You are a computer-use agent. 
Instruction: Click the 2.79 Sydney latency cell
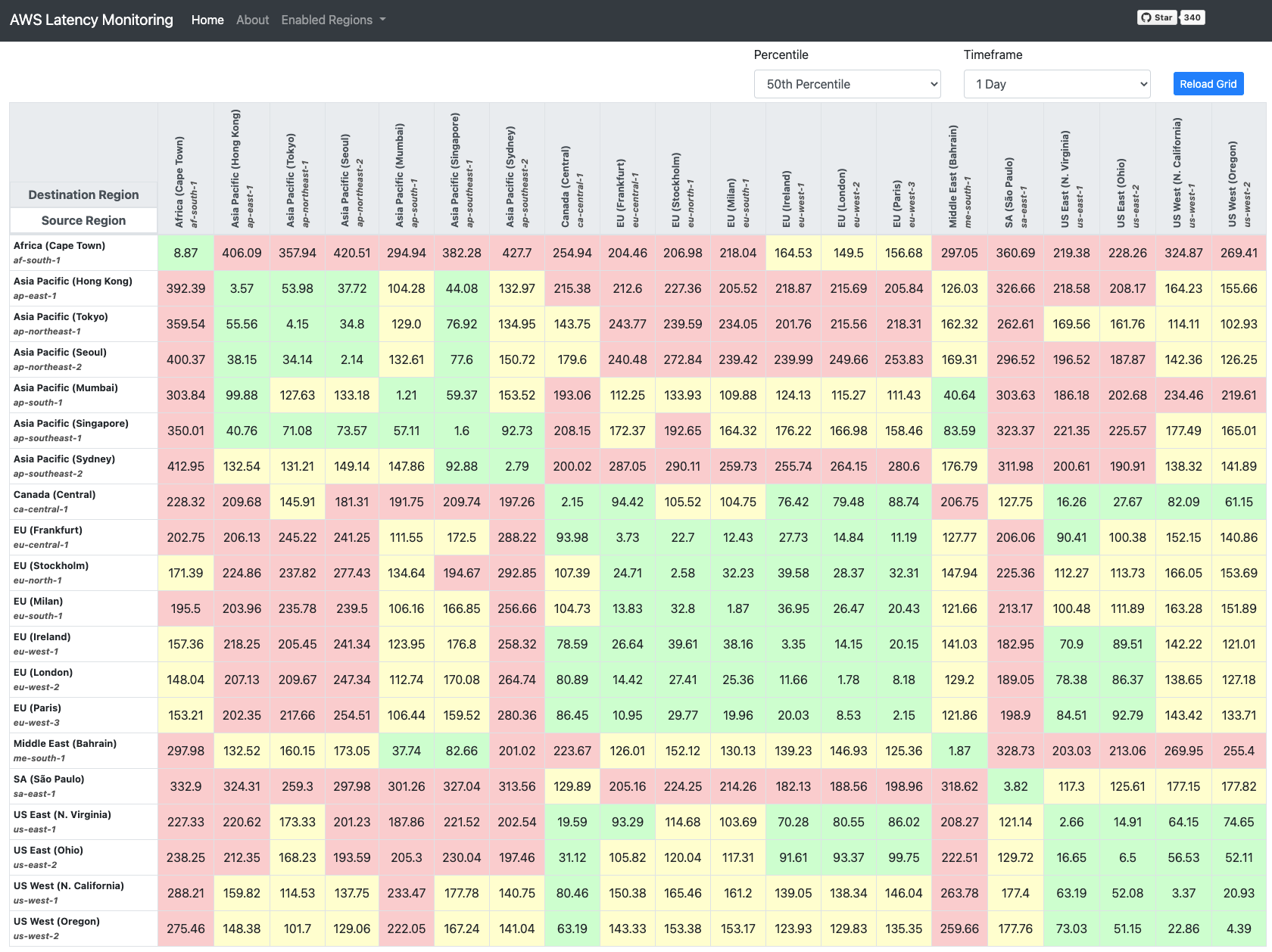[x=517, y=466]
